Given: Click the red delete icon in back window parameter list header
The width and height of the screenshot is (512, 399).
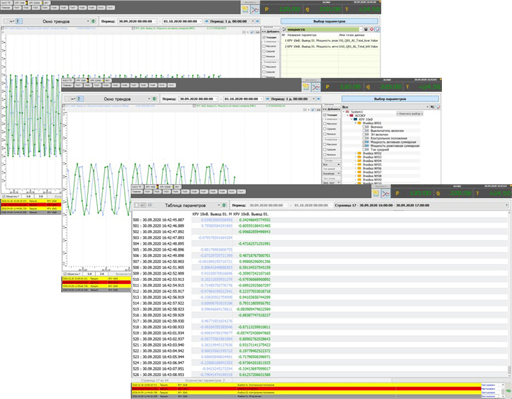Looking at the screenshot, I should [372, 29].
